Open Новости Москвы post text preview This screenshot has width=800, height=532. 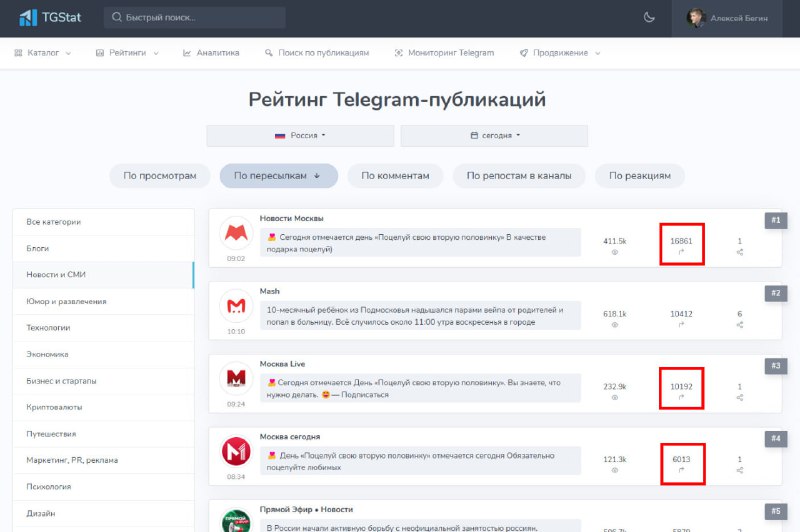(x=420, y=243)
